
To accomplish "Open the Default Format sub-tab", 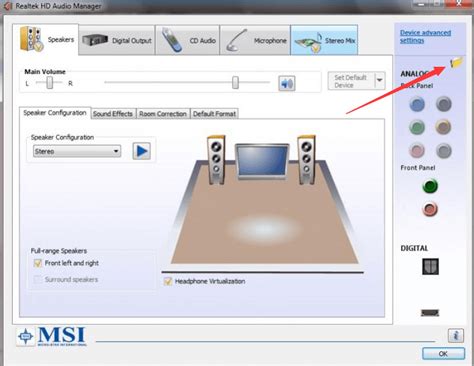I will pos(214,114).
